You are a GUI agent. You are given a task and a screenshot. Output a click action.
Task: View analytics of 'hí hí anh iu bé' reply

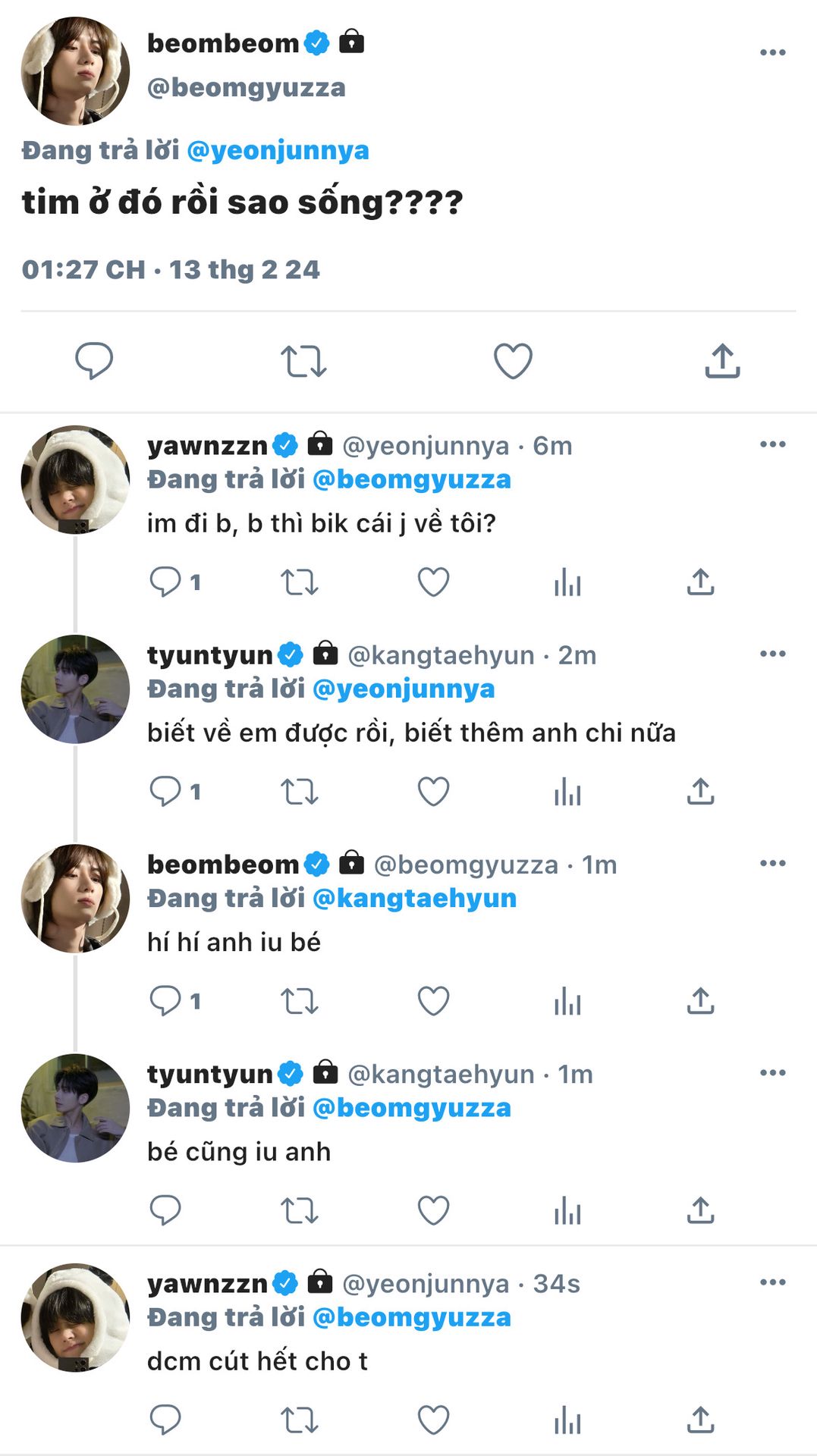point(567,1001)
